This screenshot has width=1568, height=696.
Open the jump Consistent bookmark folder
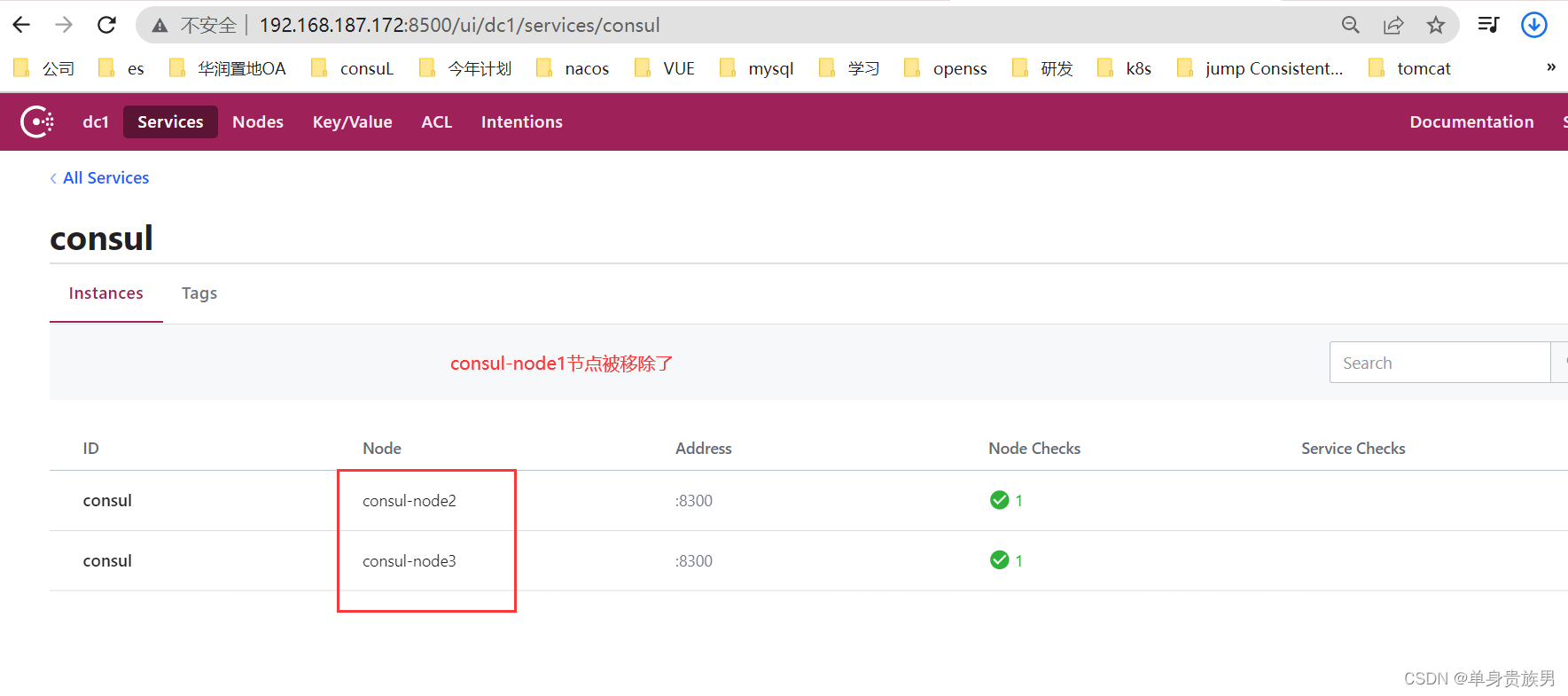[1260, 68]
